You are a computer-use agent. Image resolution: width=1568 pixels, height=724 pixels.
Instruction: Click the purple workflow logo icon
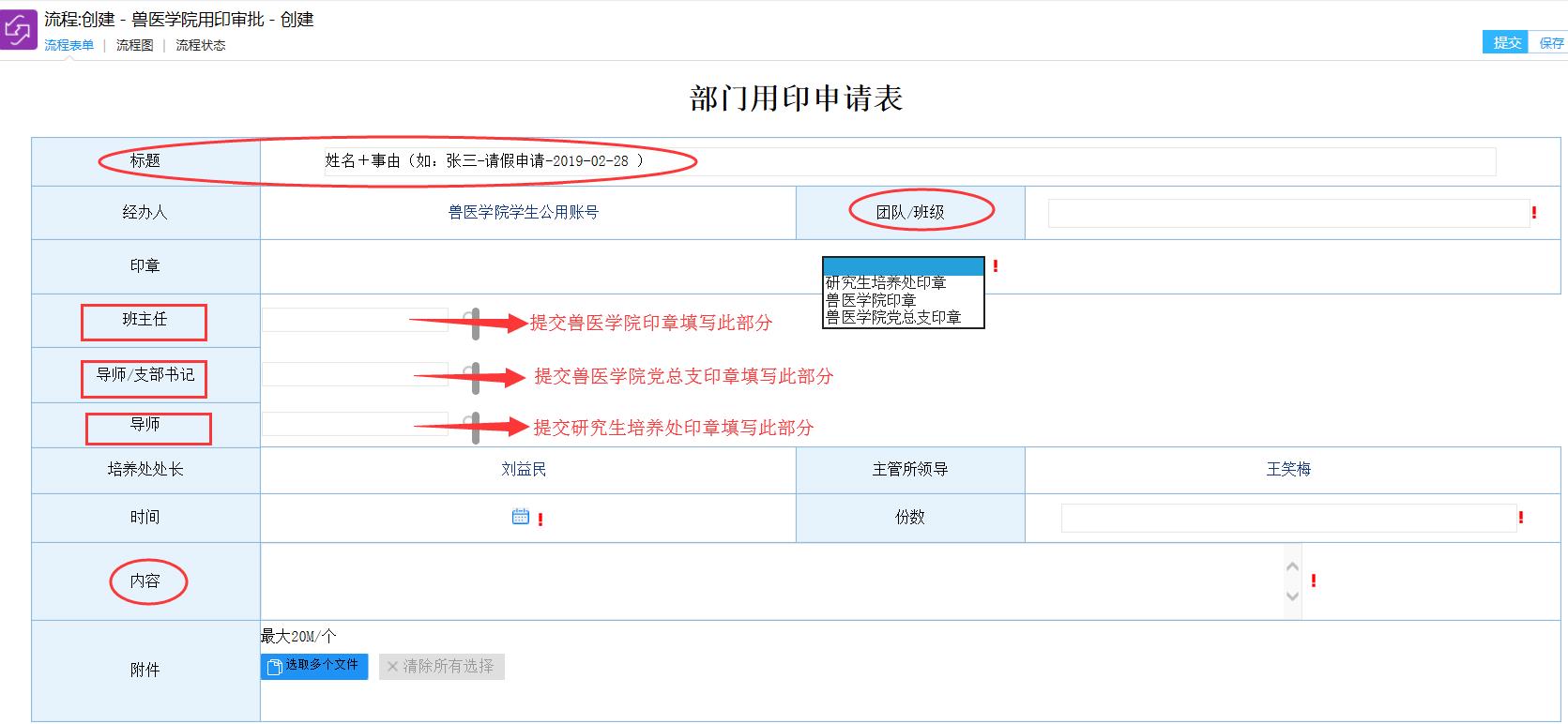19,30
